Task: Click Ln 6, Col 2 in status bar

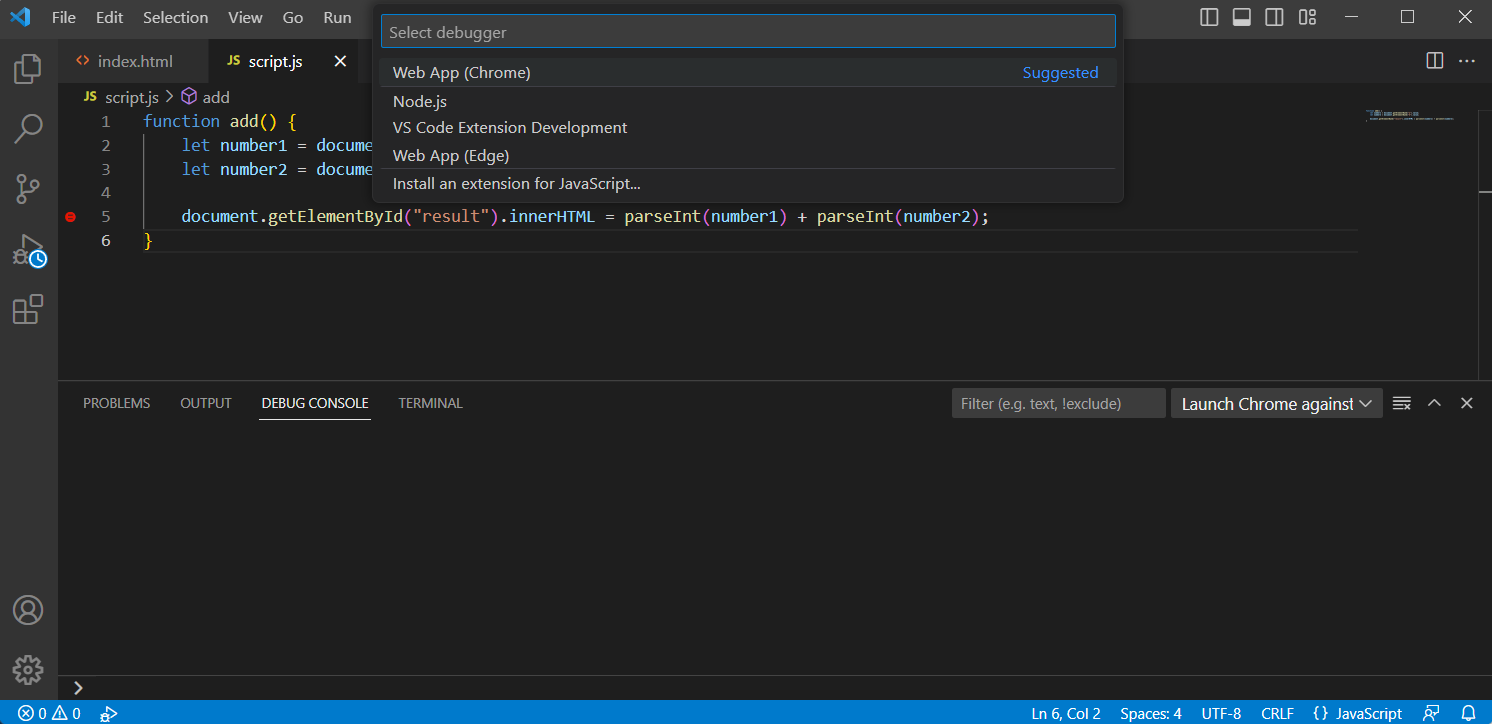Action: point(1065,713)
